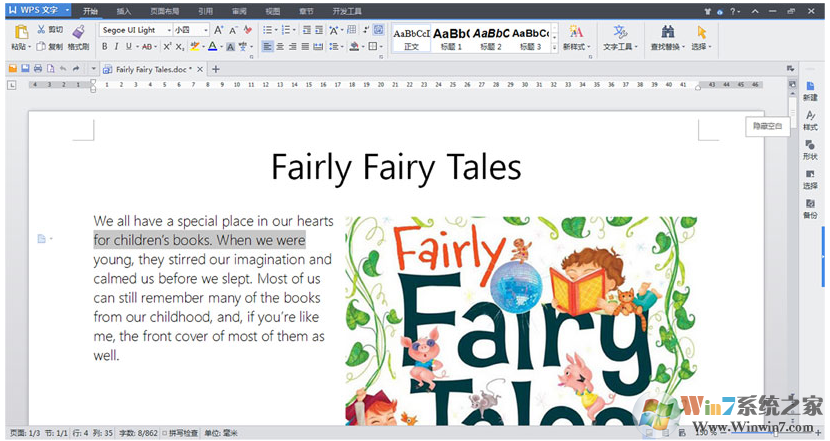Viewport: 830px width, 441px height.
Task: Click the new document tab plus button
Action: tap(215, 69)
